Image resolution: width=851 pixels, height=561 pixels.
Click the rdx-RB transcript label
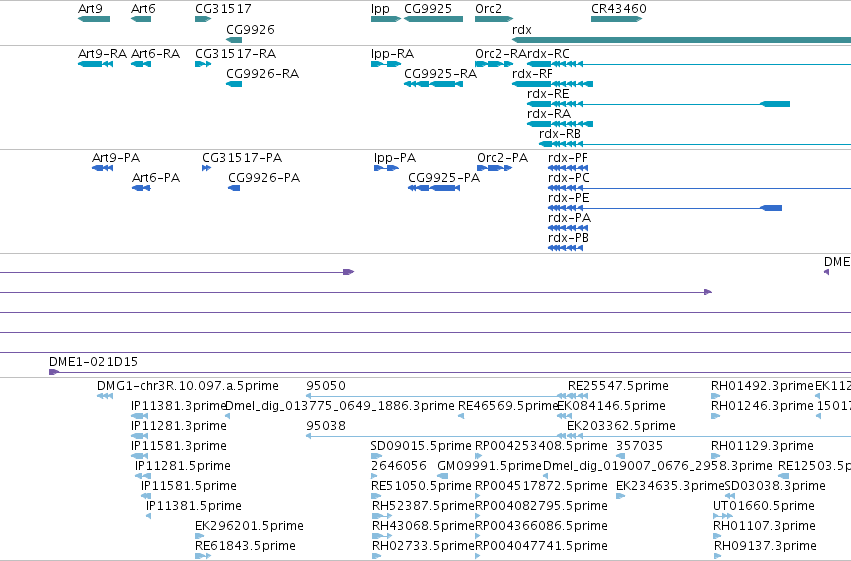click(560, 134)
